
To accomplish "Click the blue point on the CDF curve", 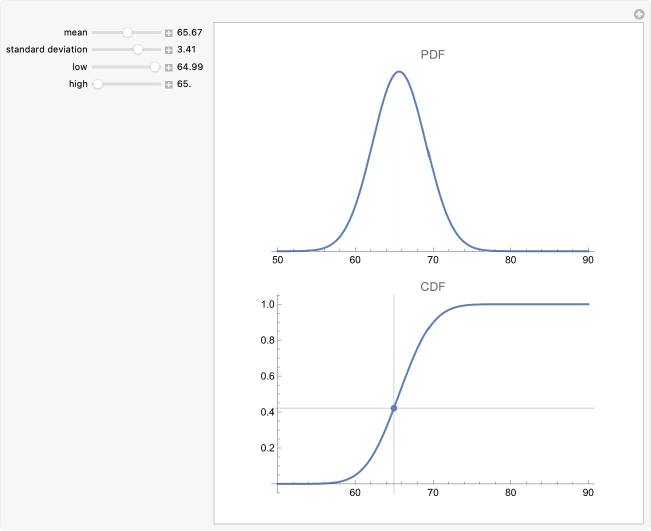I will (394, 408).
